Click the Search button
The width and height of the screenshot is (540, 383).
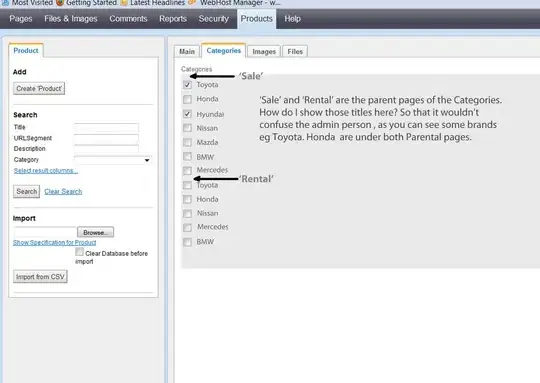[x=27, y=192]
